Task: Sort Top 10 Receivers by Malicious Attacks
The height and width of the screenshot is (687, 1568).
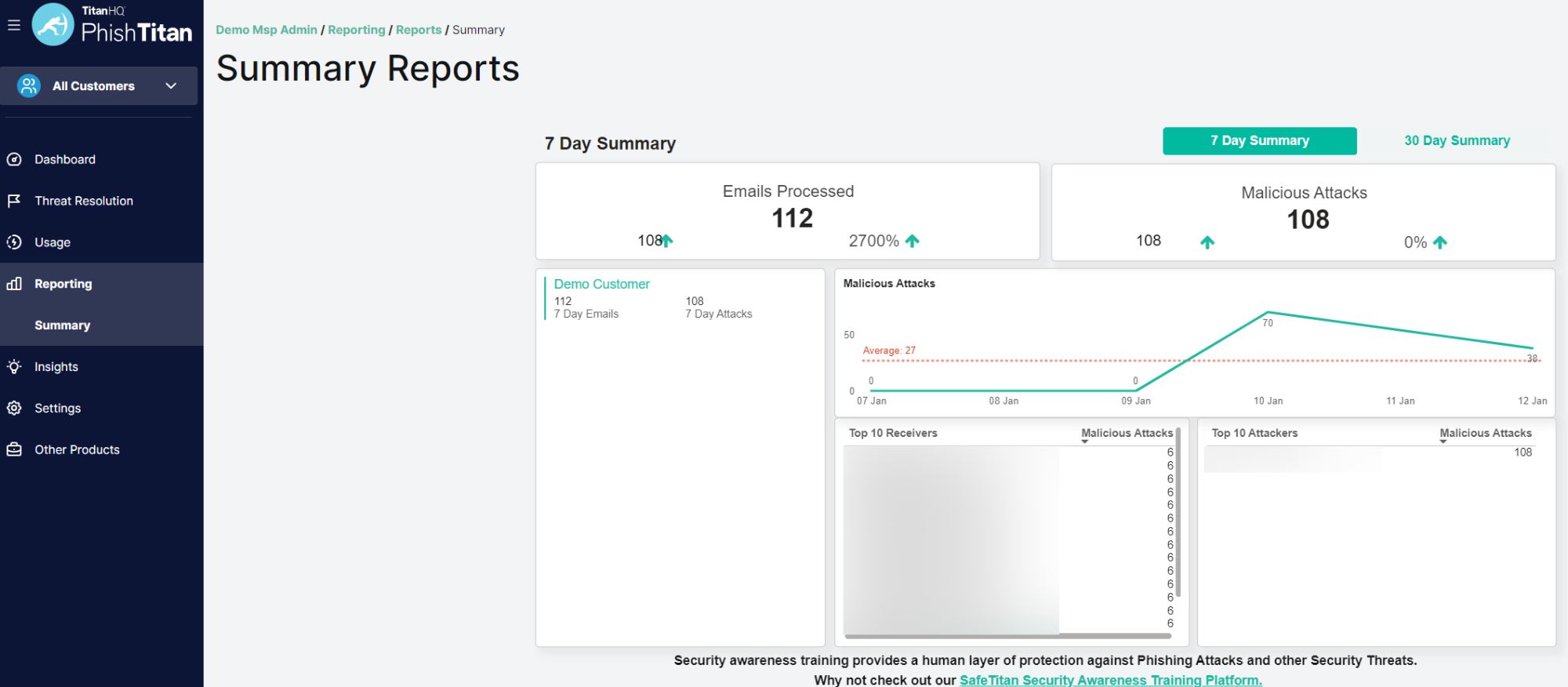Action: (1127, 433)
